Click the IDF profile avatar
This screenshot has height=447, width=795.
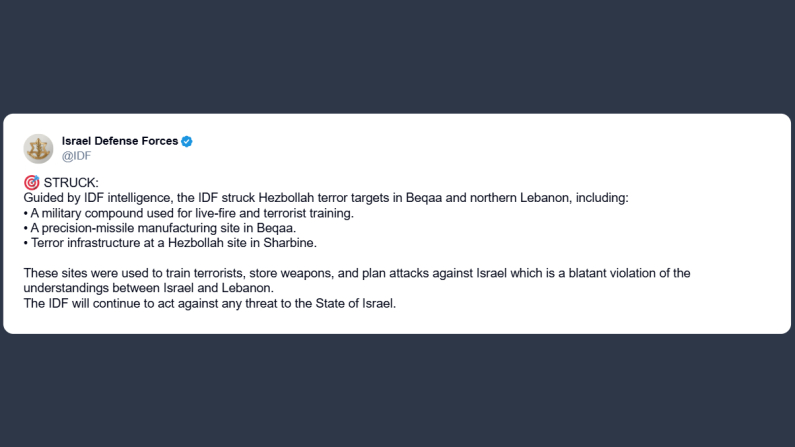pyautogui.click(x=39, y=148)
